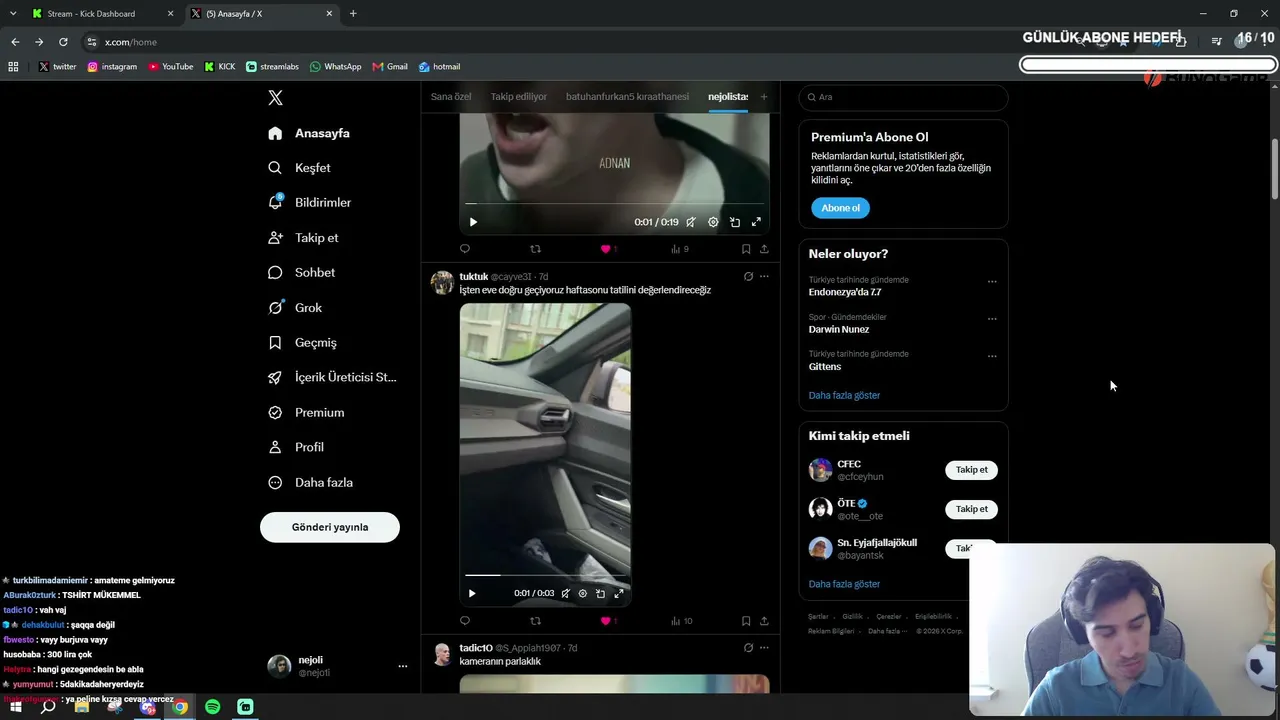Switch to batuhanfurkan5 kıraathanesi tab
Viewport: 1280px width, 720px height.
tap(627, 97)
